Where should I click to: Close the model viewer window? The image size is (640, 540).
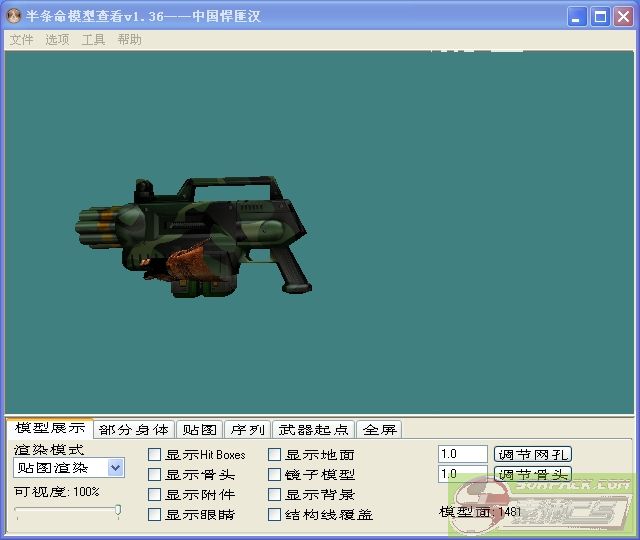tap(623, 17)
